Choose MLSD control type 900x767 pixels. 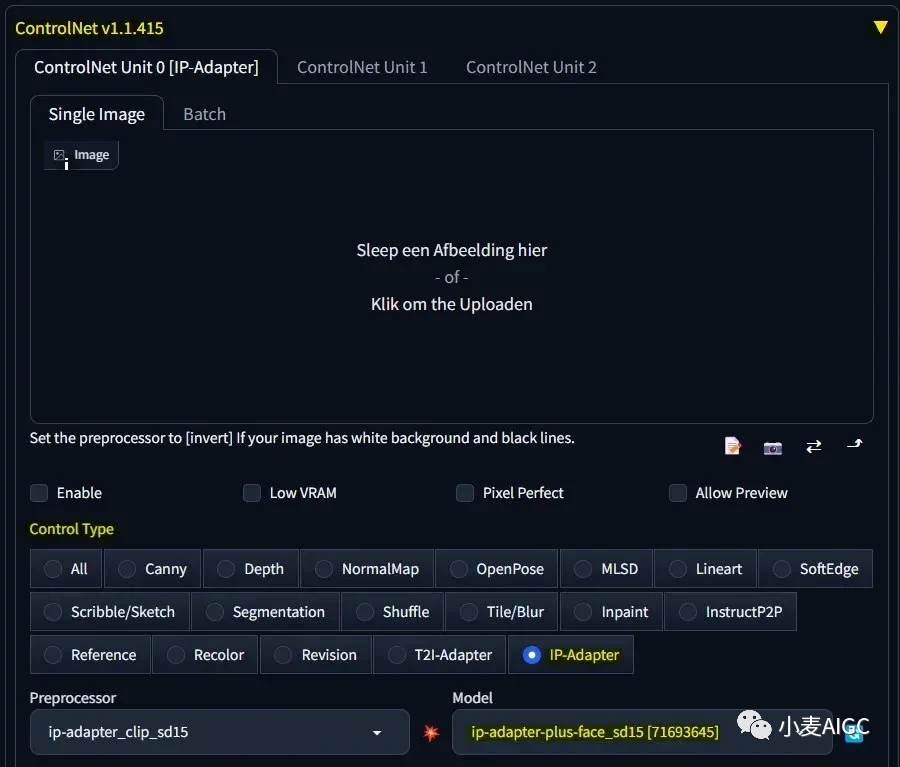pyautogui.click(x=606, y=568)
